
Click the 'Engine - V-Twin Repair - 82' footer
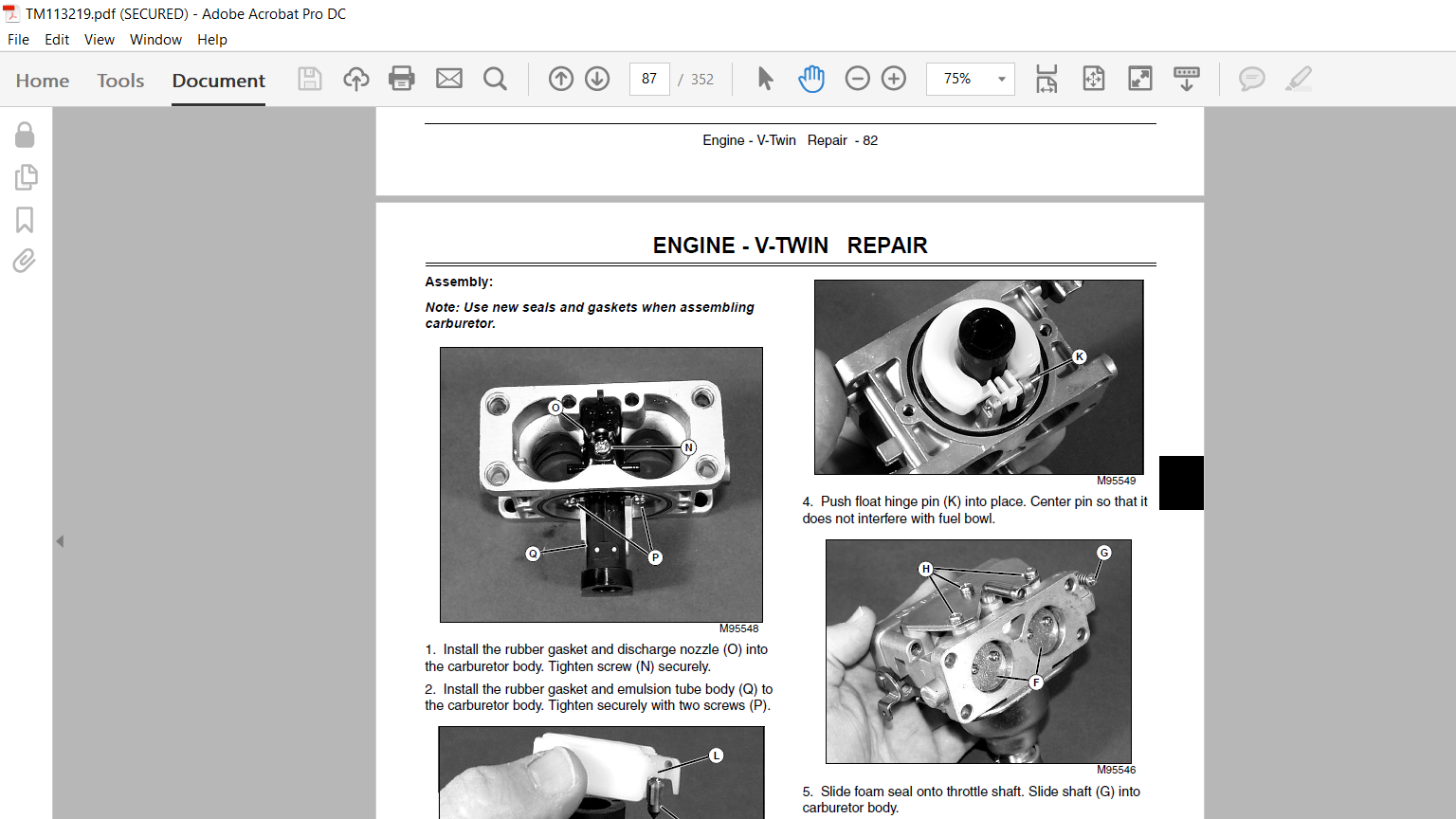[x=791, y=140]
